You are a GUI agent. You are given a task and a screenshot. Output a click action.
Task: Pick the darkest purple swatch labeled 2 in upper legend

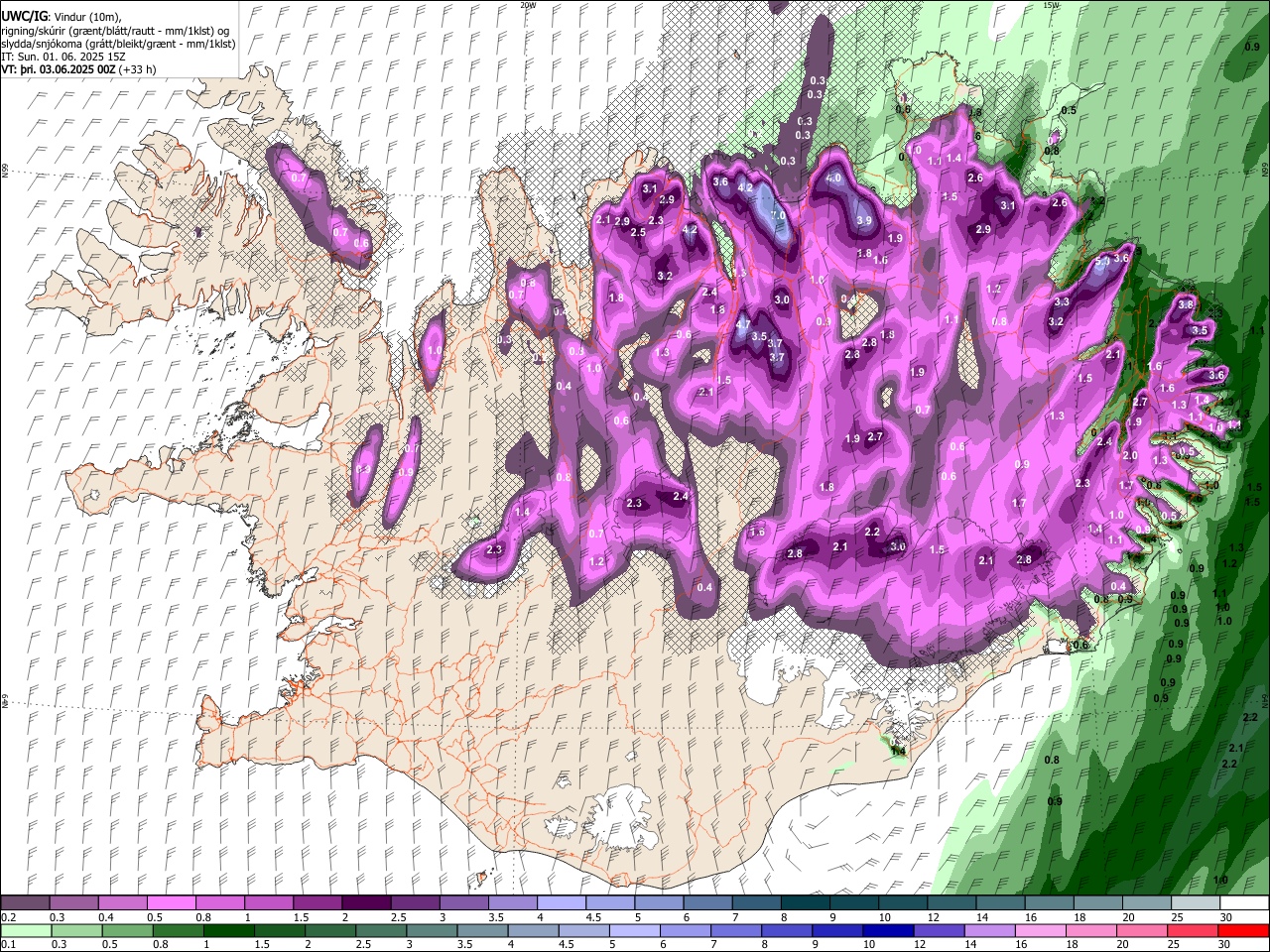coord(365,903)
